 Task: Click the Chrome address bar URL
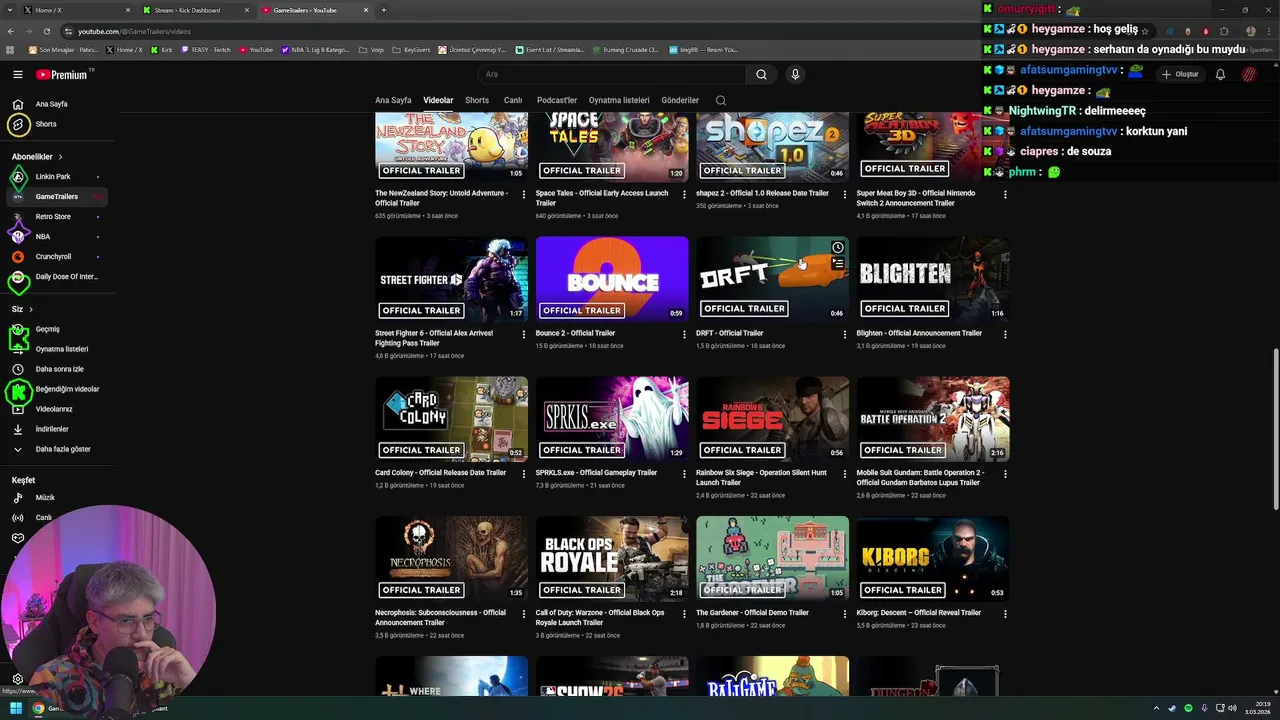click(x=134, y=31)
